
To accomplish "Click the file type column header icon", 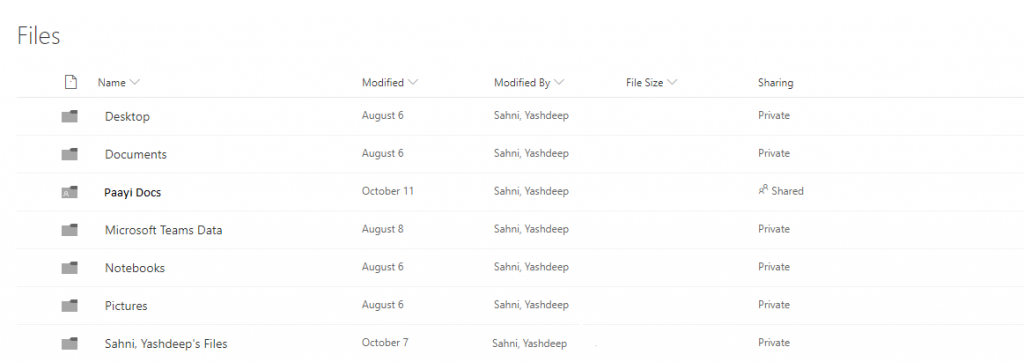I will click(71, 82).
